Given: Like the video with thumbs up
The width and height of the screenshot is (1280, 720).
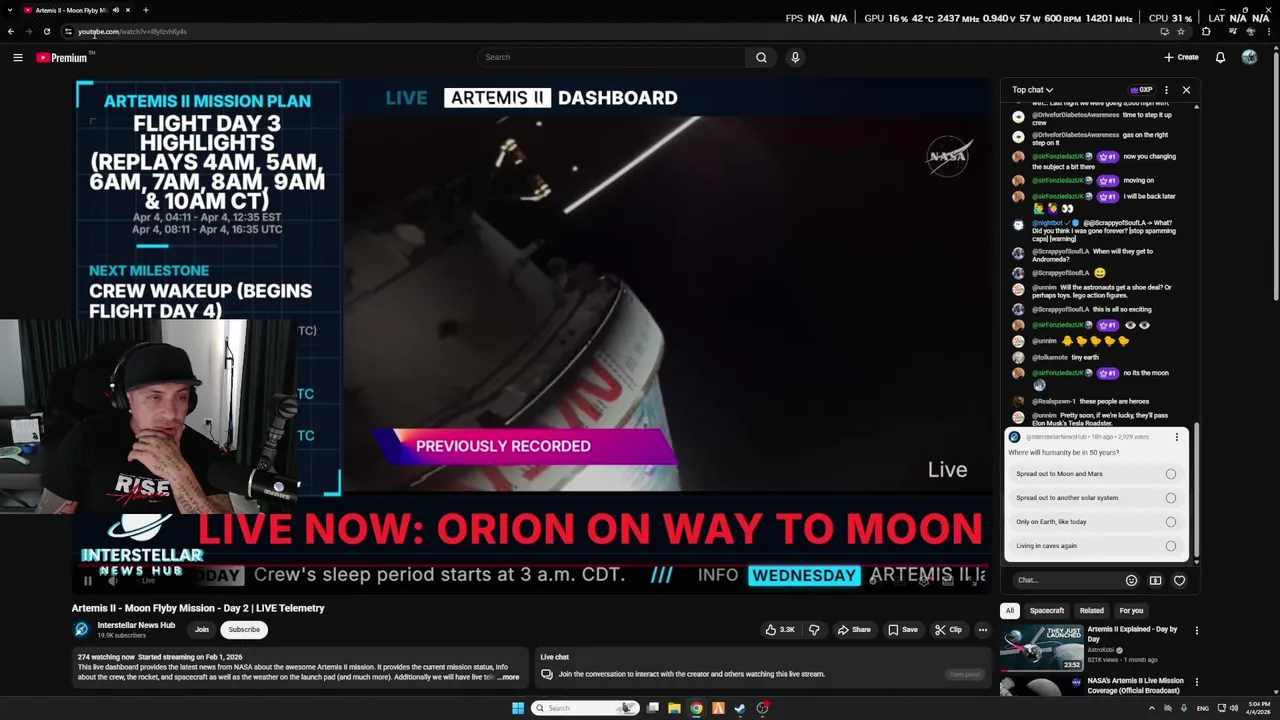Looking at the screenshot, I should [779, 630].
